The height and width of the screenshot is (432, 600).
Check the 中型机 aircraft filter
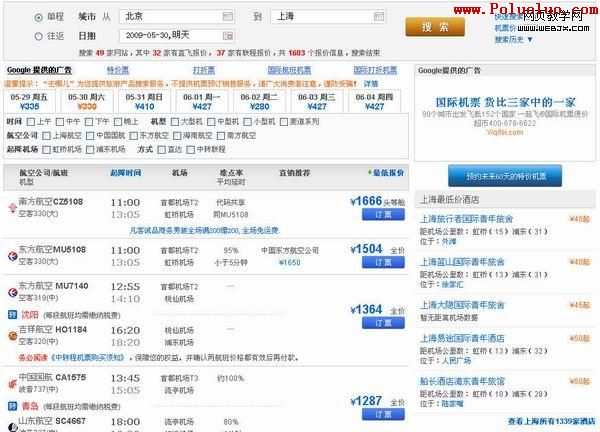(211, 122)
